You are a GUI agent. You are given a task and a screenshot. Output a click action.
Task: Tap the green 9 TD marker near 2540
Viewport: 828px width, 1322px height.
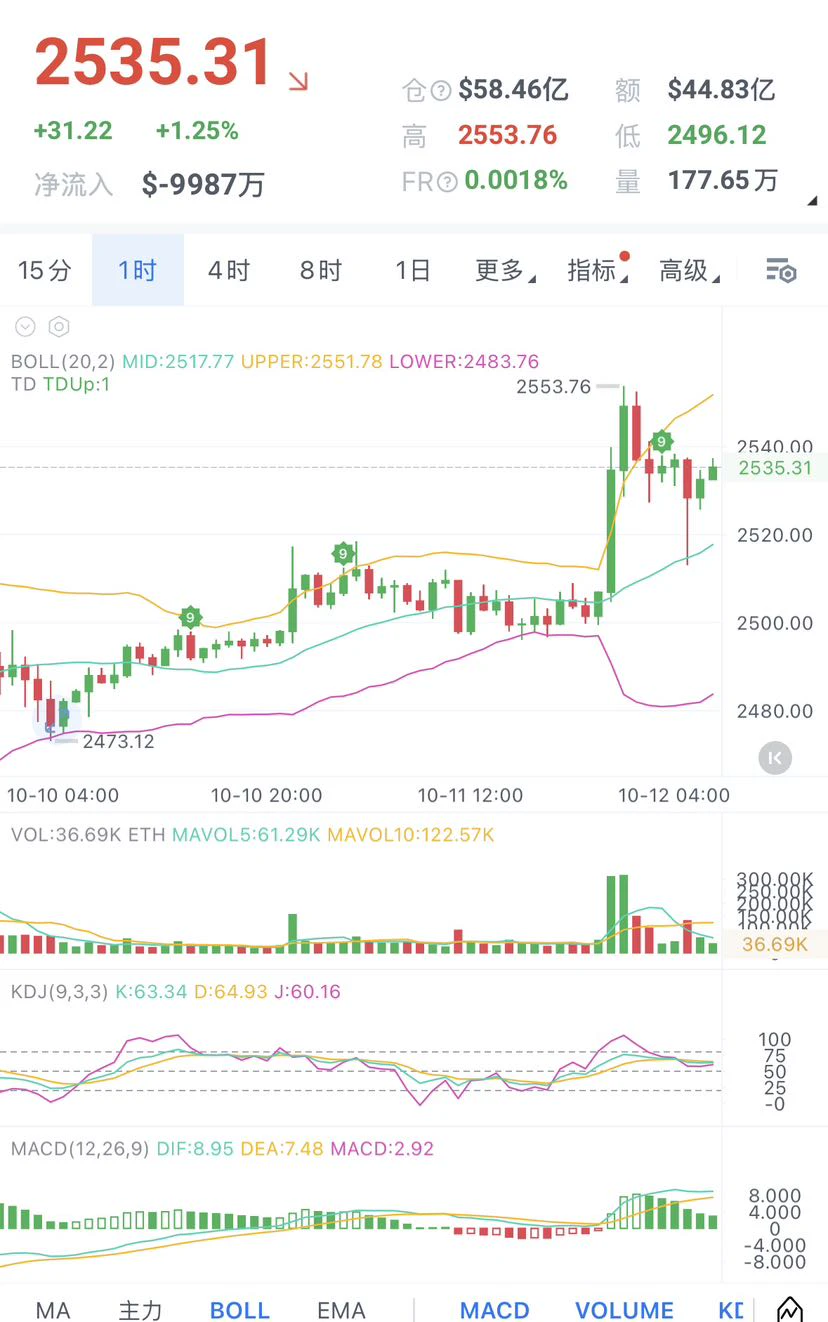661,440
